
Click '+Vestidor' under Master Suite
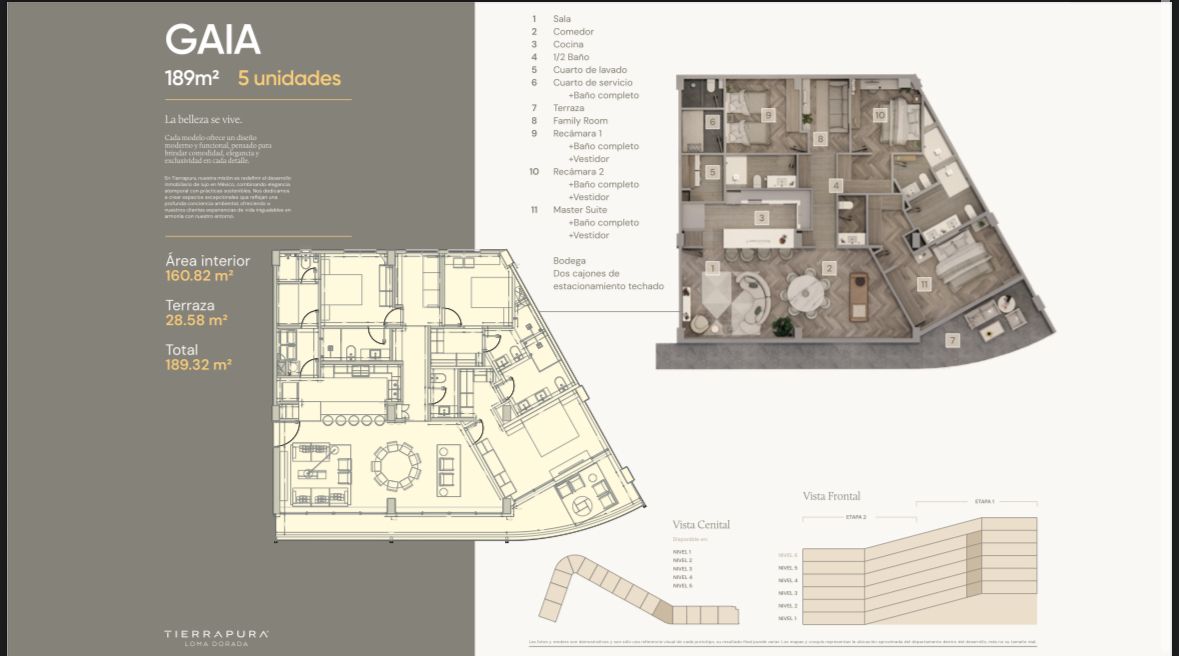[589, 235]
